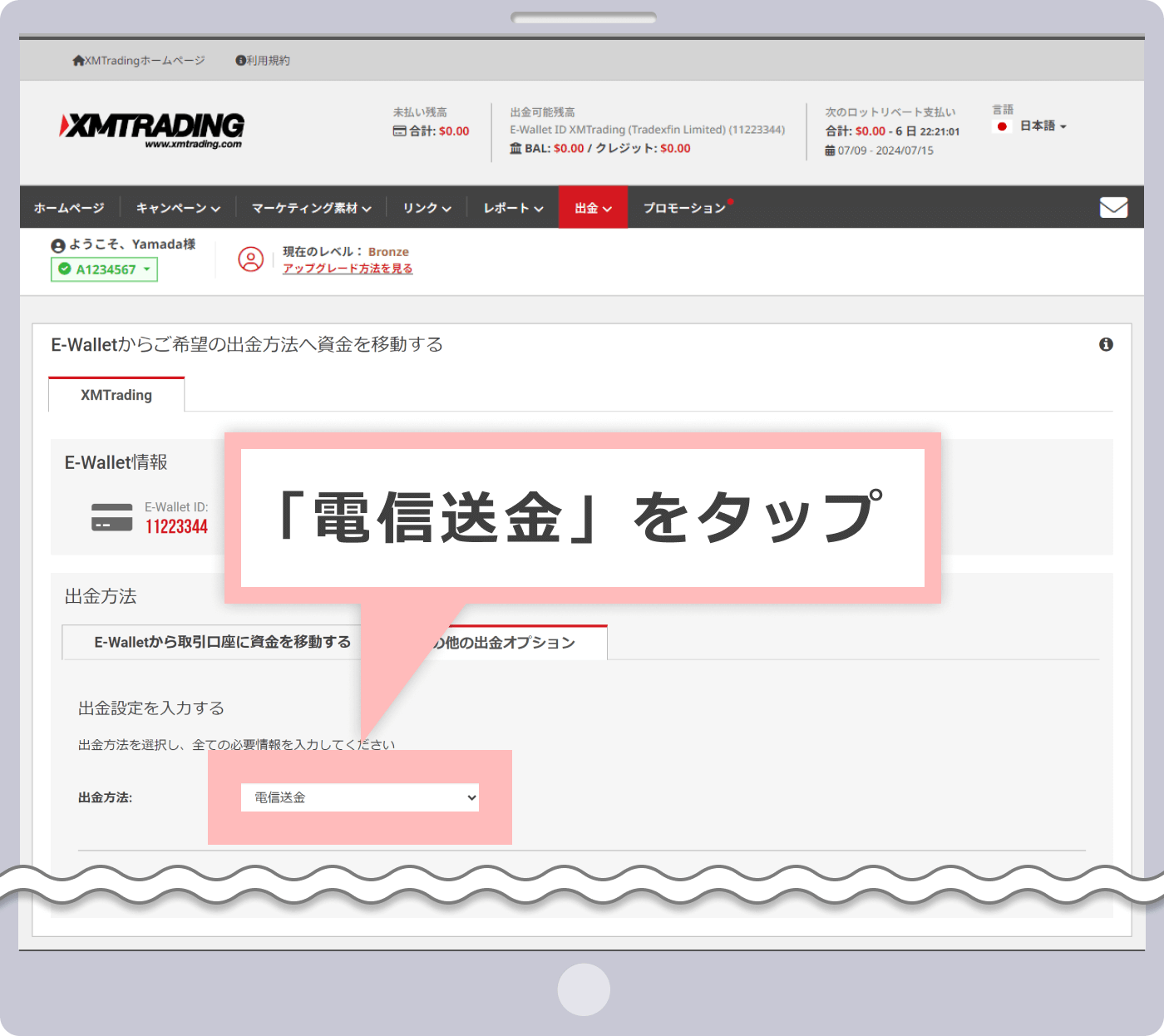
Task: Click the calendar icon beside 07/09 date
Action: point(830,150)
